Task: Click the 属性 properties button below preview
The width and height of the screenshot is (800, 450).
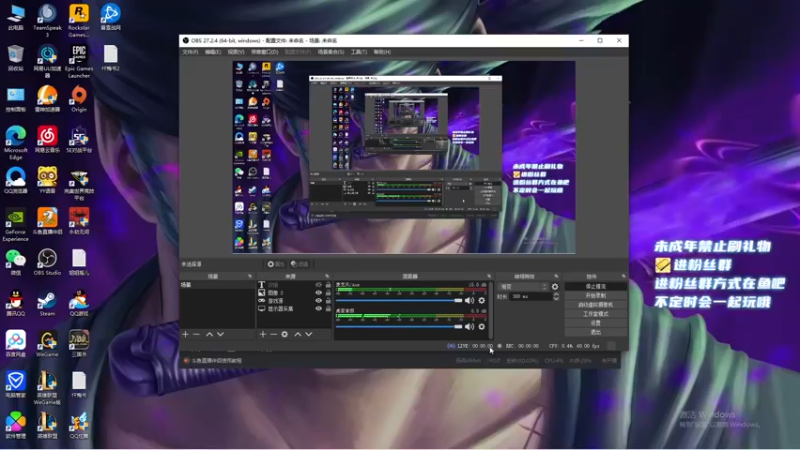Action: 276,264
